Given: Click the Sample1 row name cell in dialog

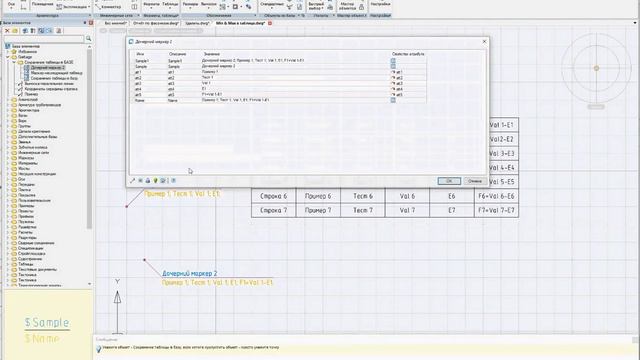Looking at the screenshot, I should (142, 60).
